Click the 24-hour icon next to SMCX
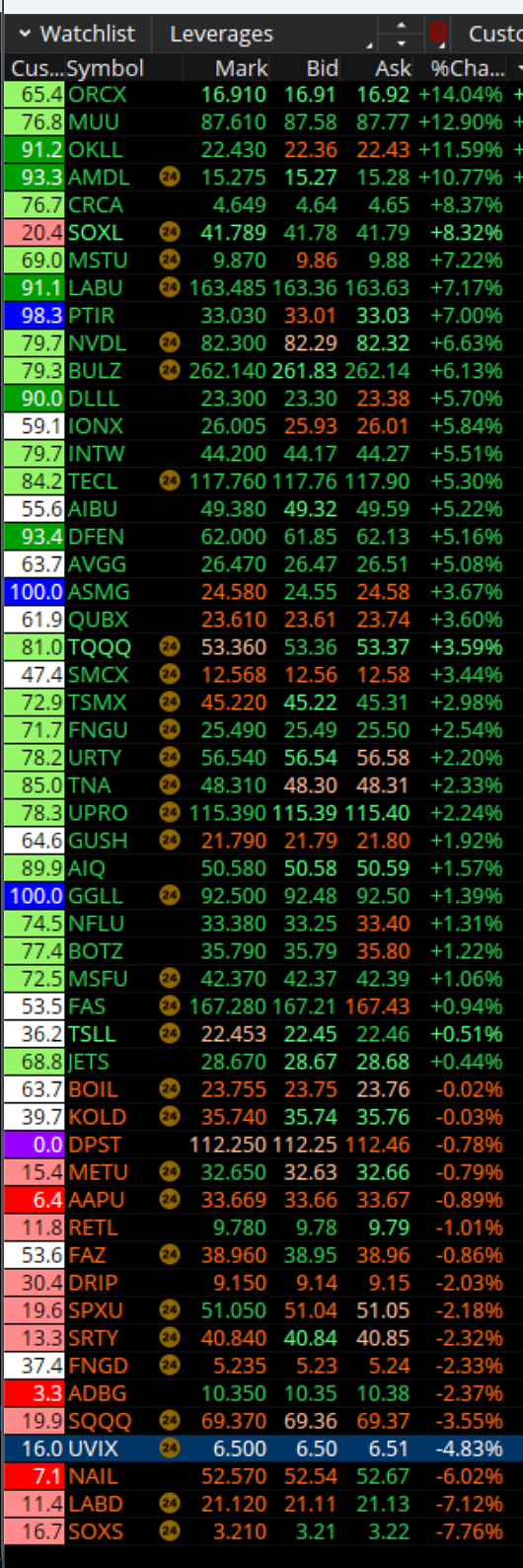Screen dimensions: 523x1568 pyautogui.click(x=170, y=675)
